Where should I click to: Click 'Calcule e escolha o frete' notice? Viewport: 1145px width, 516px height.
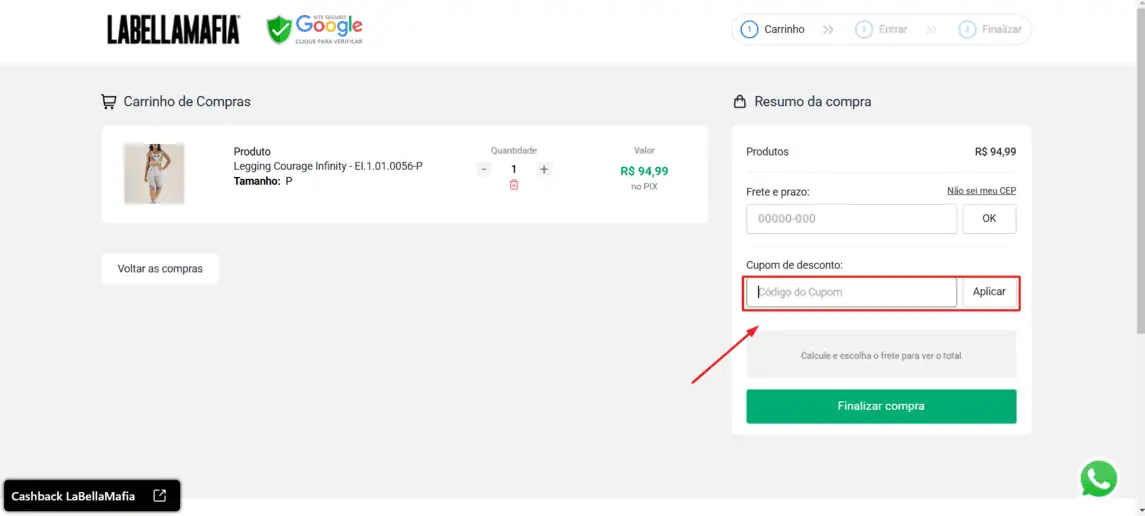881,354
